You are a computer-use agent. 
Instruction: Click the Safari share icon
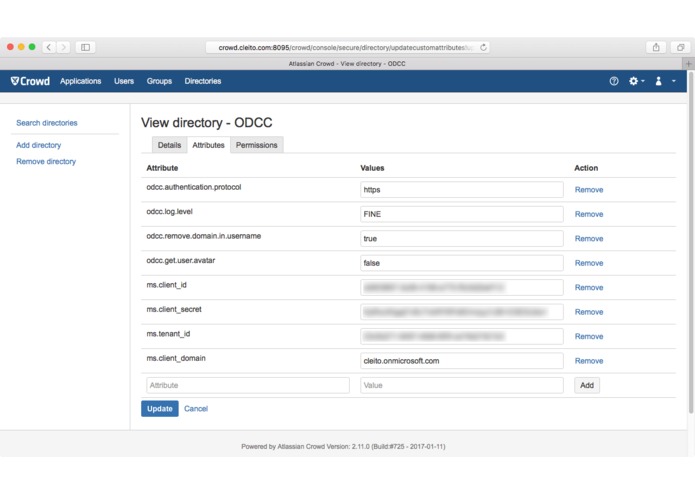coord(656,47)
